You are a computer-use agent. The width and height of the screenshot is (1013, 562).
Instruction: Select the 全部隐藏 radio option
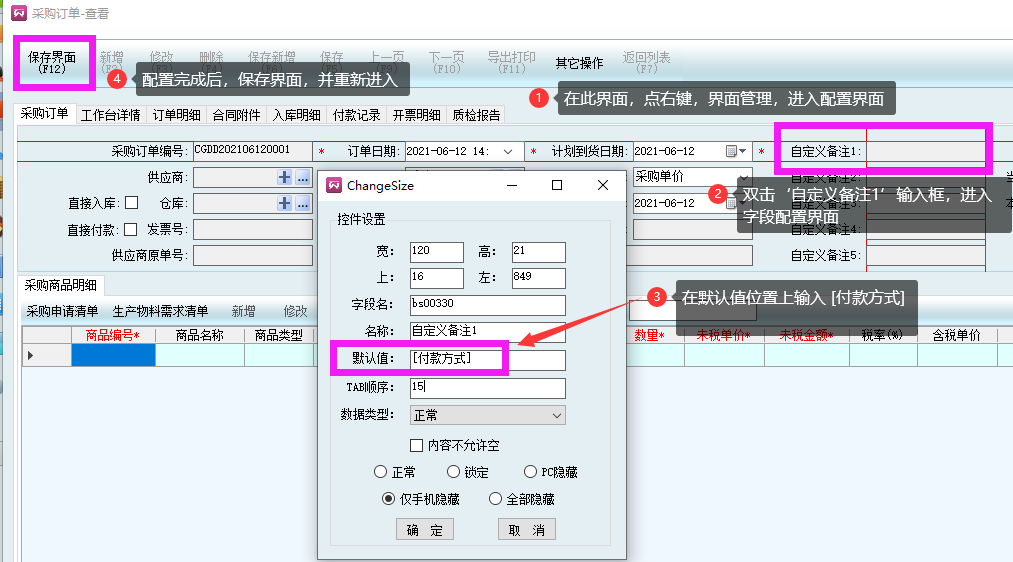point(495,499)
